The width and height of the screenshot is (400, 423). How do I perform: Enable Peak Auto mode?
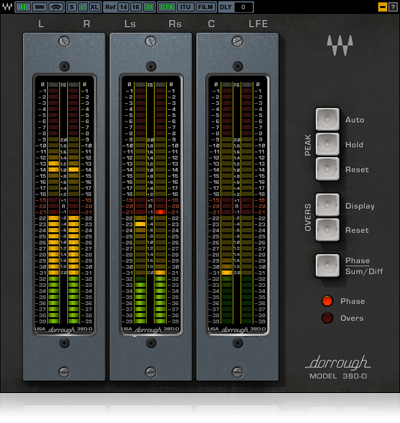327,119
